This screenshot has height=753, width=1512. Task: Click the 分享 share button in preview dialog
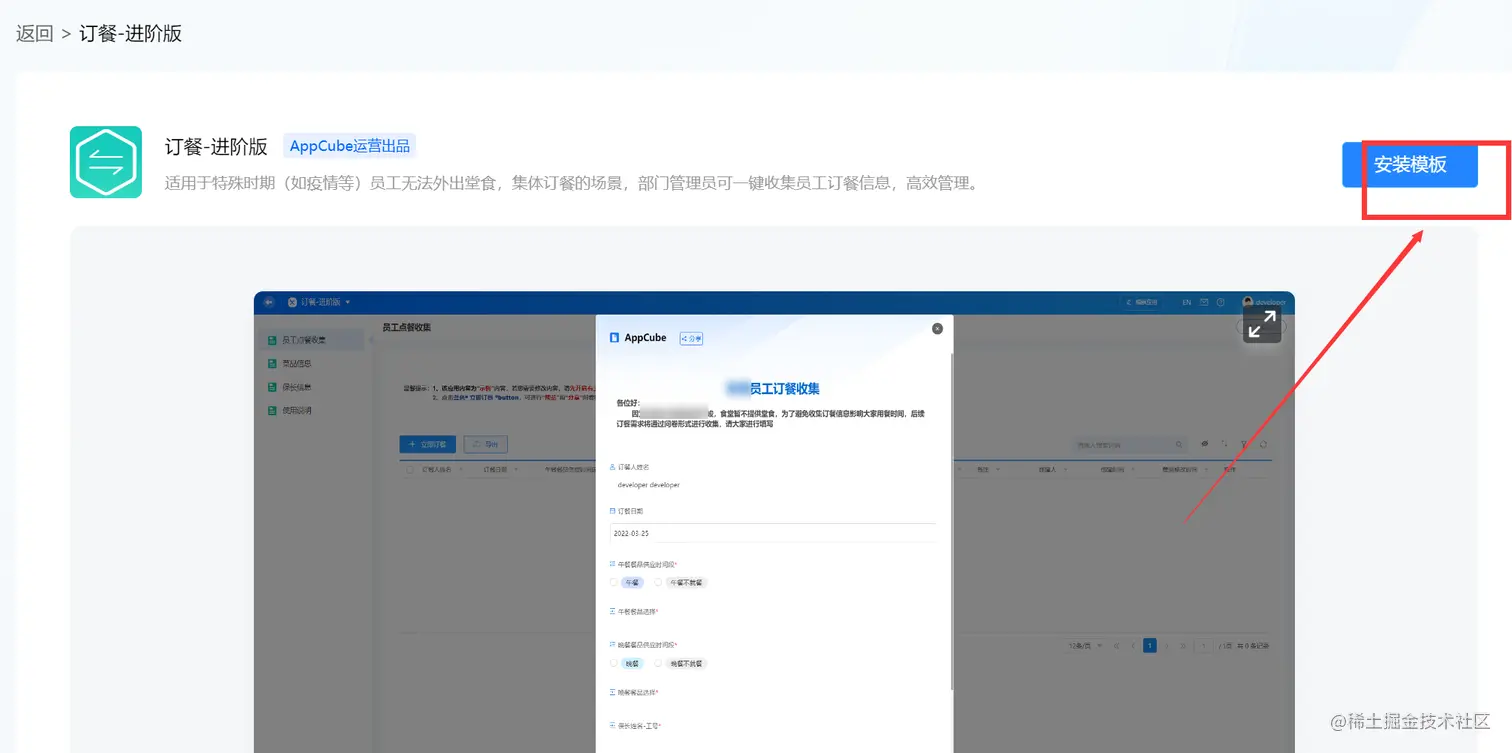[x=691, y=338]
